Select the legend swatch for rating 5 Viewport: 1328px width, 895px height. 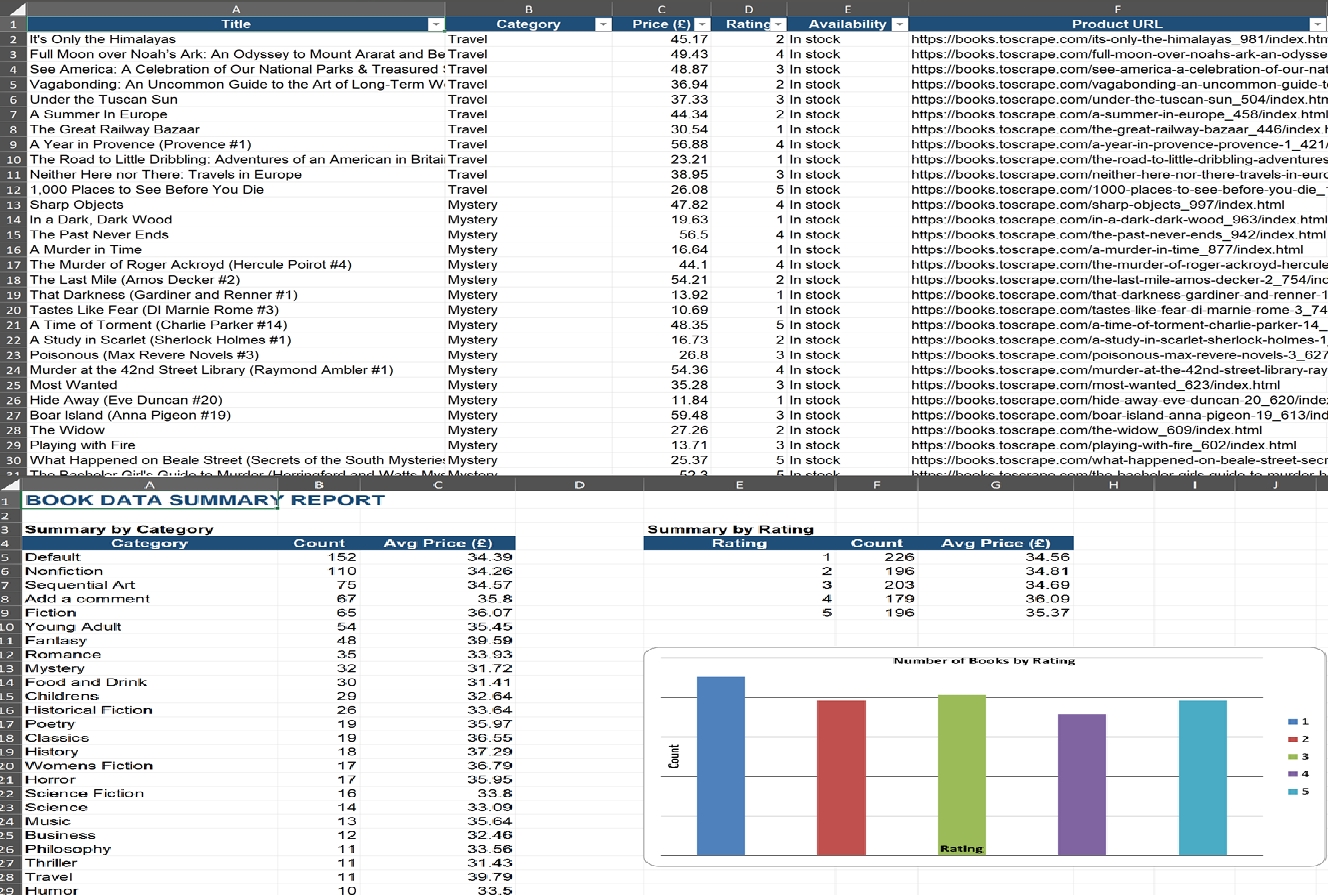click(1293, 791)
